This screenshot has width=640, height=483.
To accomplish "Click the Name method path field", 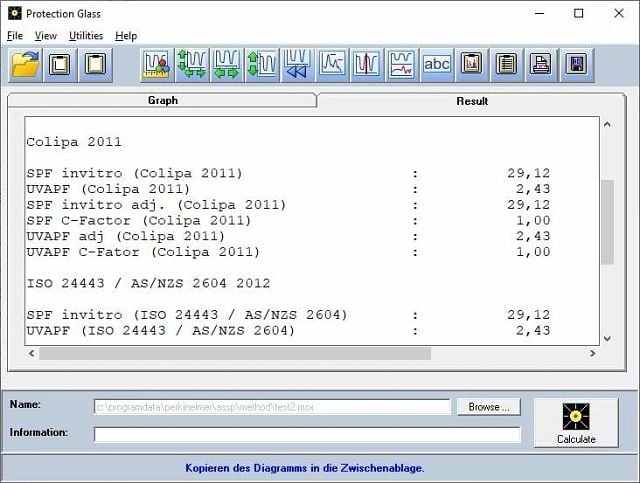I will coord(272,407).
